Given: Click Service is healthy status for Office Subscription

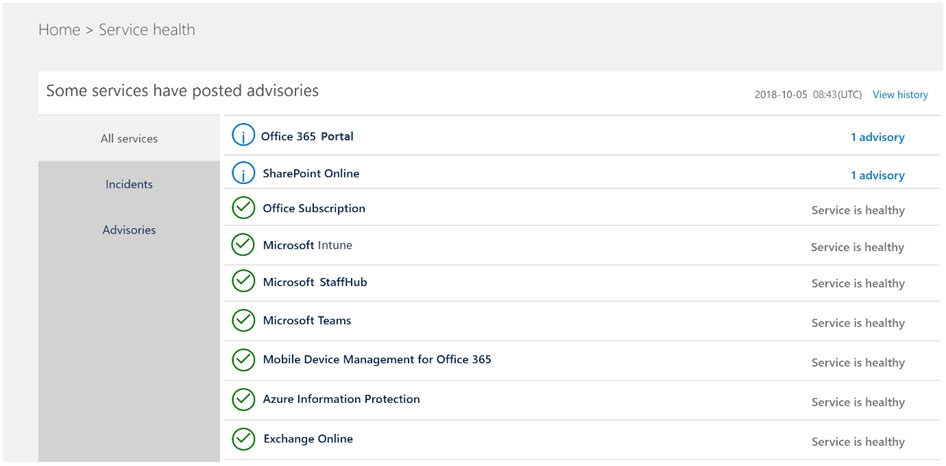Looking at the screenshot, I should pyautogui.click(x=858, y=211).
